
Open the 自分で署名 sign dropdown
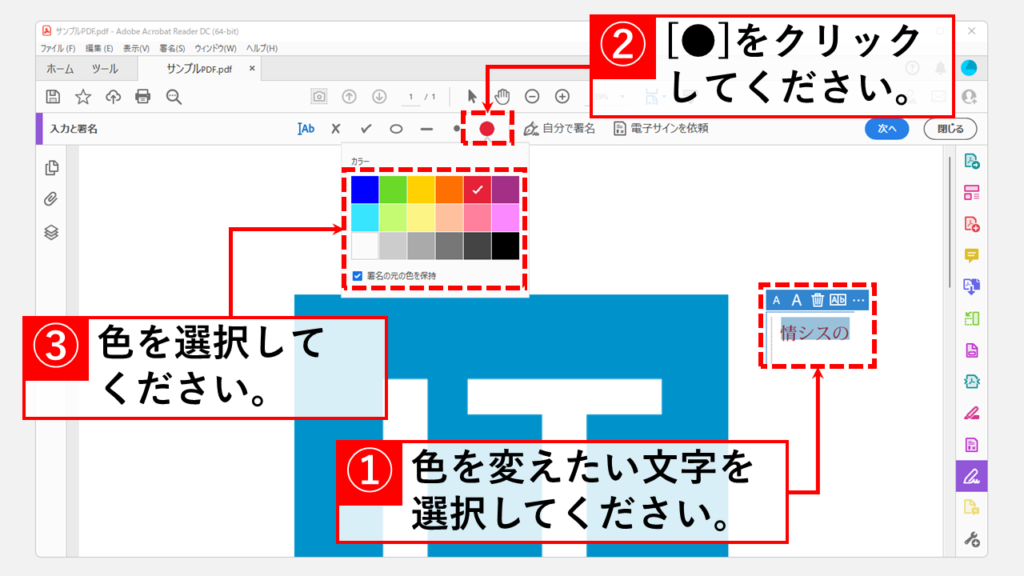pyautogui.click(x=560, y=129)
